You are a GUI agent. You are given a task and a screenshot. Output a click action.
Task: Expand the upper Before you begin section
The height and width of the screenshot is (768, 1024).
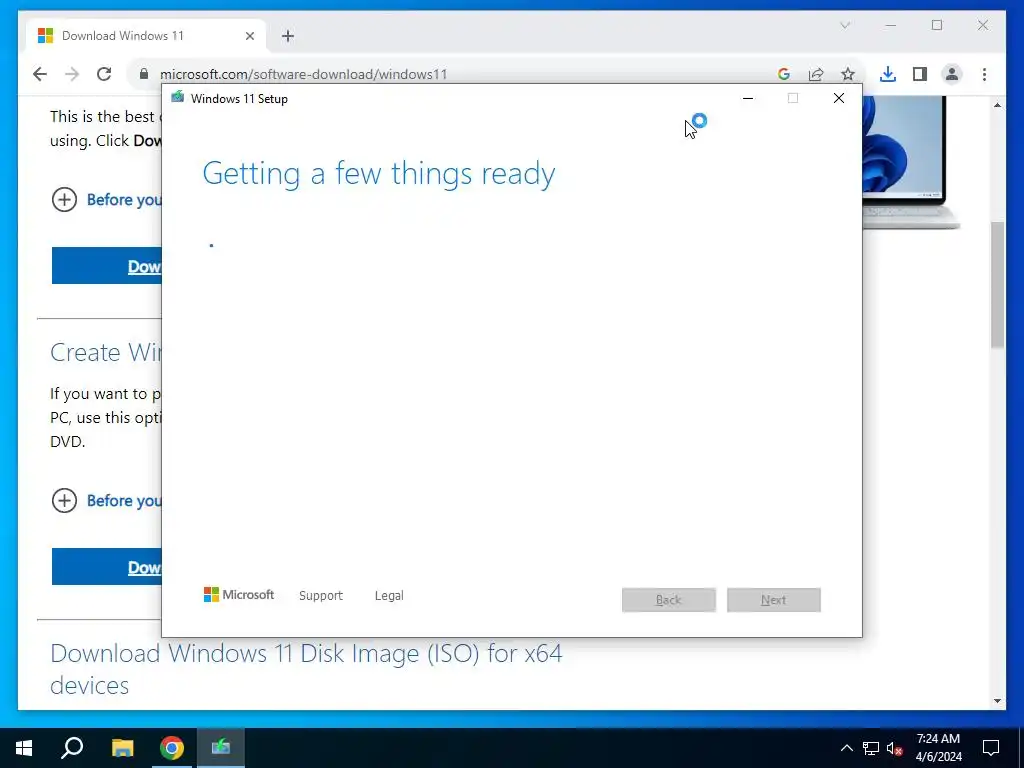coord(106,199)
